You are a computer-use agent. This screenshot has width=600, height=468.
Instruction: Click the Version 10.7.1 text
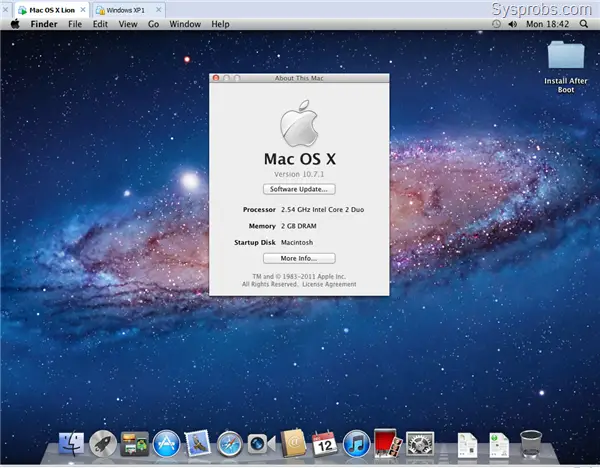click(x=299, y=174)
